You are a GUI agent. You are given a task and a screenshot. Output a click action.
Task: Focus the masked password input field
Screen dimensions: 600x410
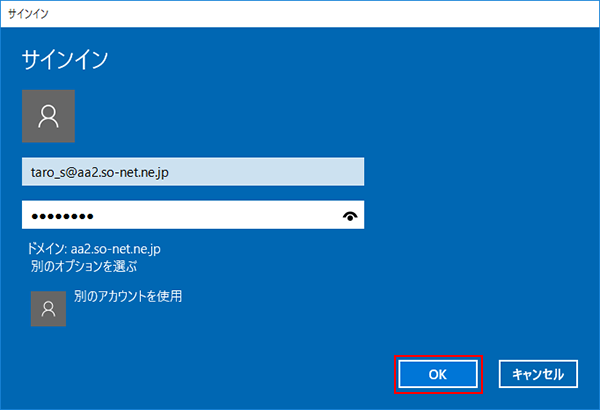[x=180, y=215]
